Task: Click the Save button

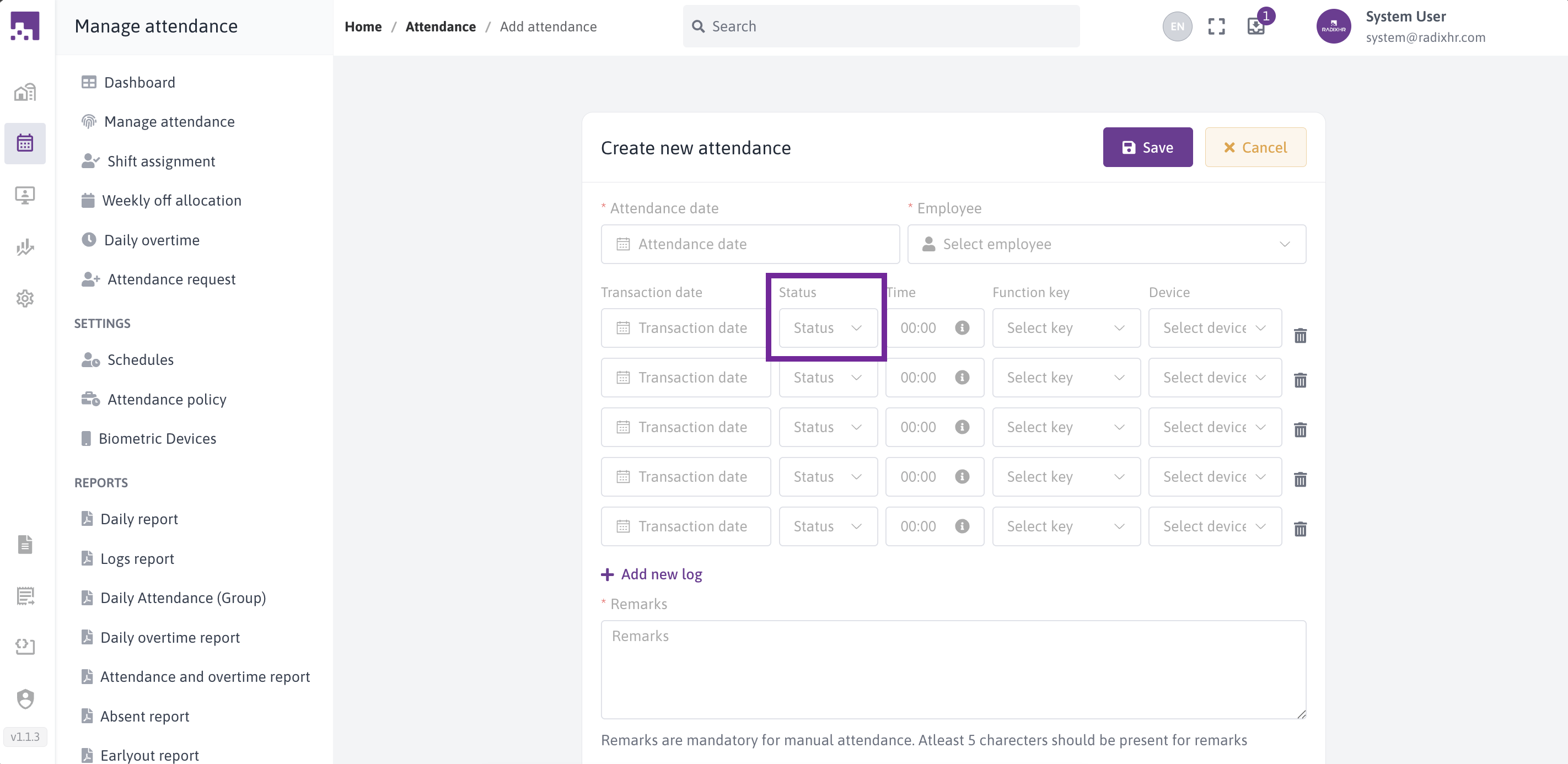Action: click(1147, 147)
